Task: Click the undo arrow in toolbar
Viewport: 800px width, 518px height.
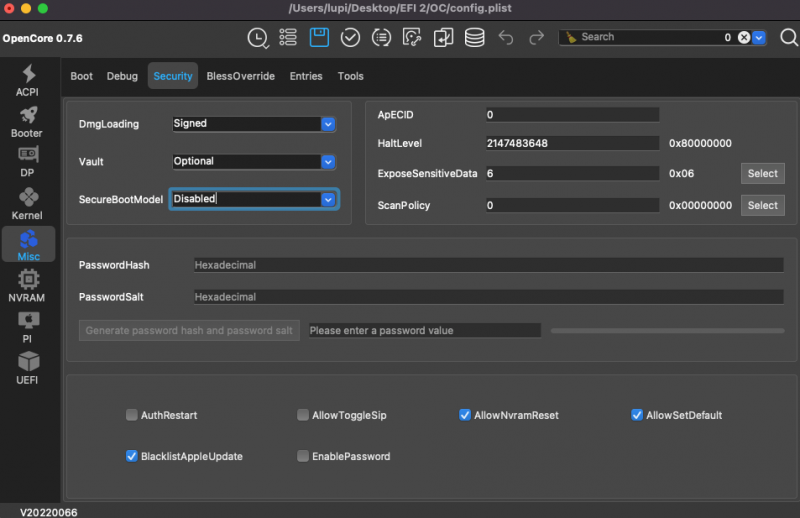Action: 506,37
